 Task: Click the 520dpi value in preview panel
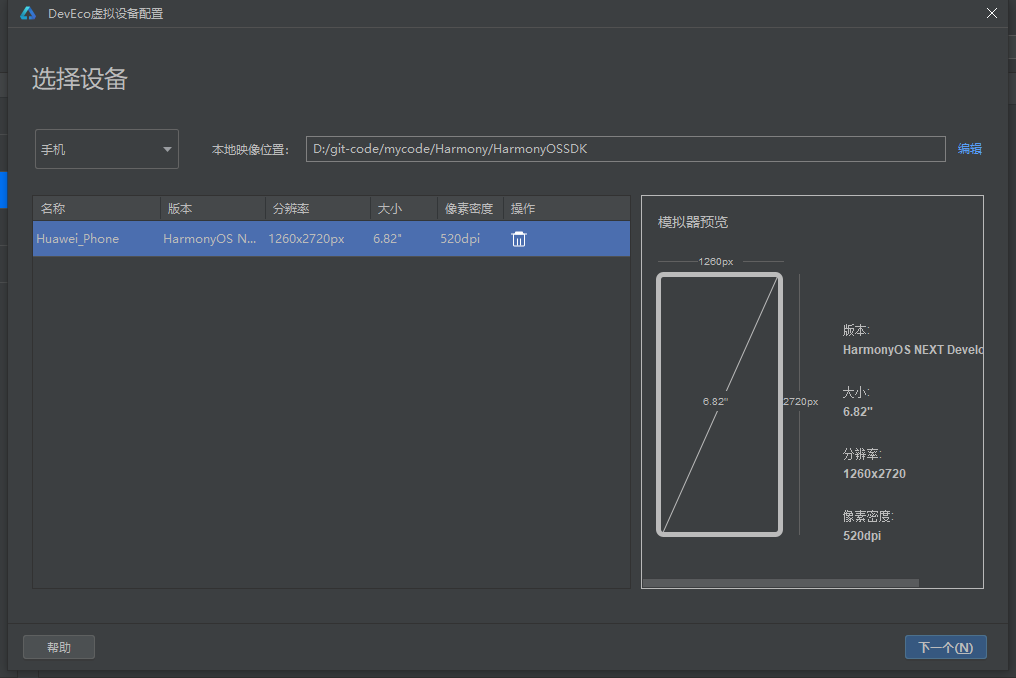862,536
